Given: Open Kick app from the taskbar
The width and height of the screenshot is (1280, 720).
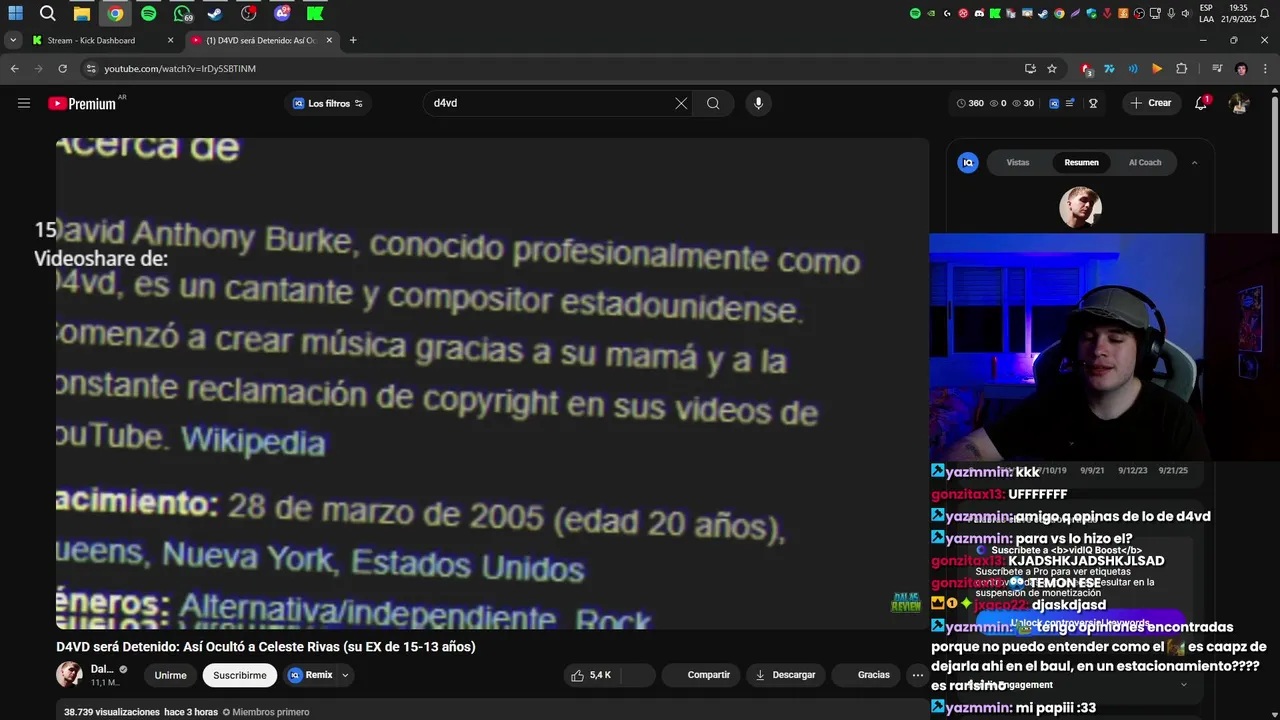Looking at the screenshot, I should pyautogui.click(x=315, y=14).
